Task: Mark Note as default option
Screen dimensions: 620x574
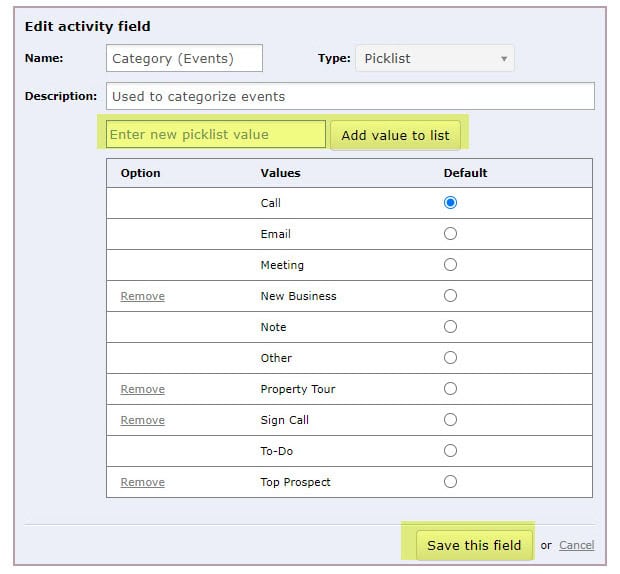Action: coord(450,327)
